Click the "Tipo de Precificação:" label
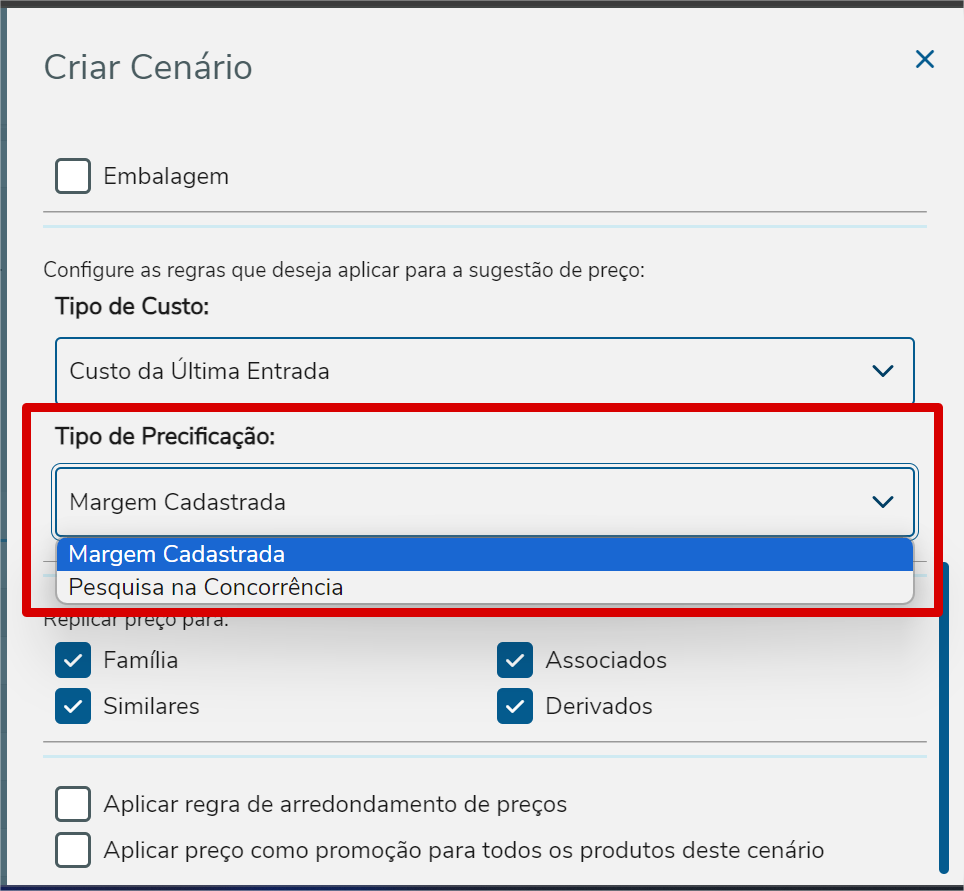964x891 pixels. click(165, 437)
